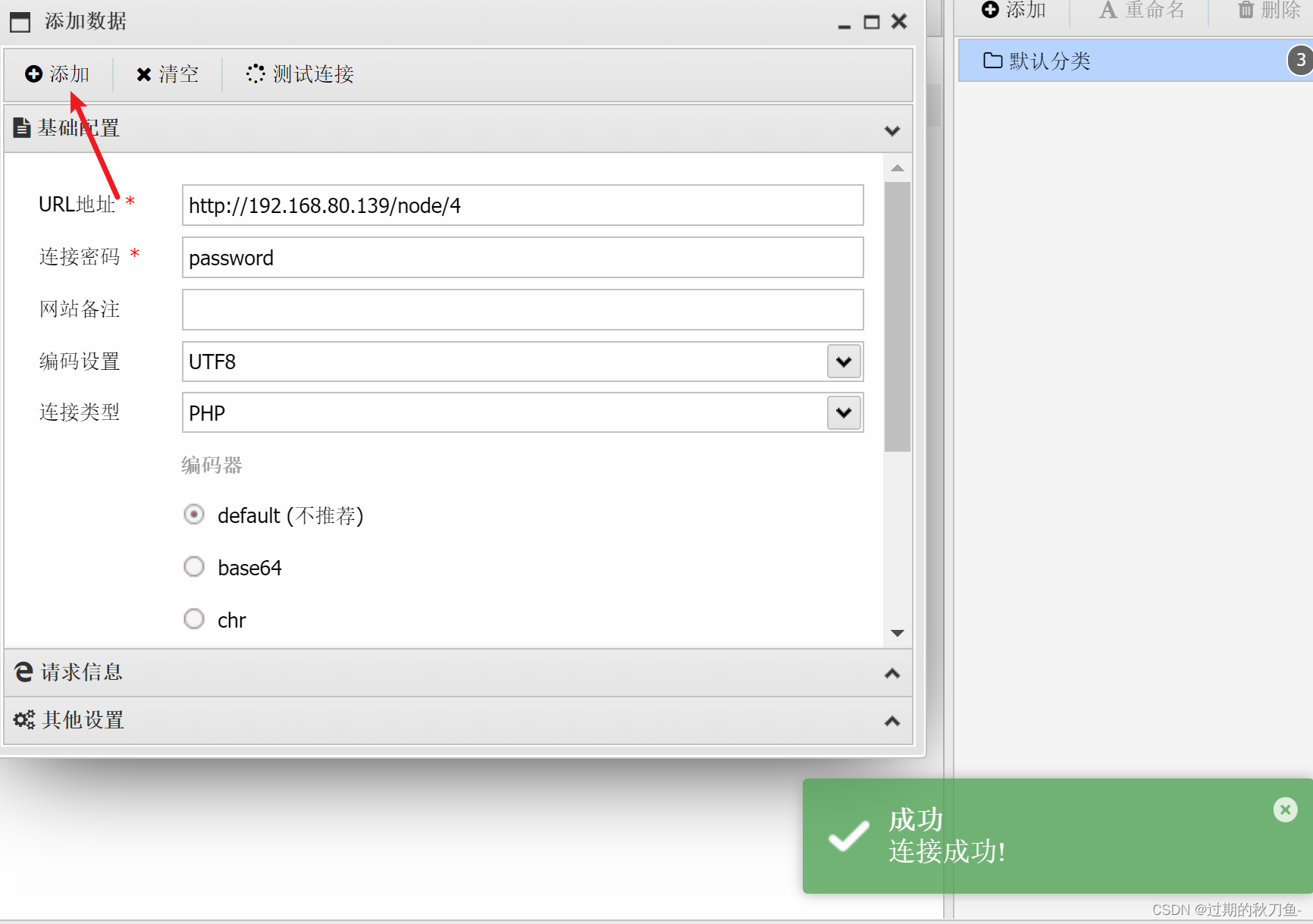The image size is (1313, 924).
Task: Collapse the 基础配置 section chevron
Action: click(892, 130)
